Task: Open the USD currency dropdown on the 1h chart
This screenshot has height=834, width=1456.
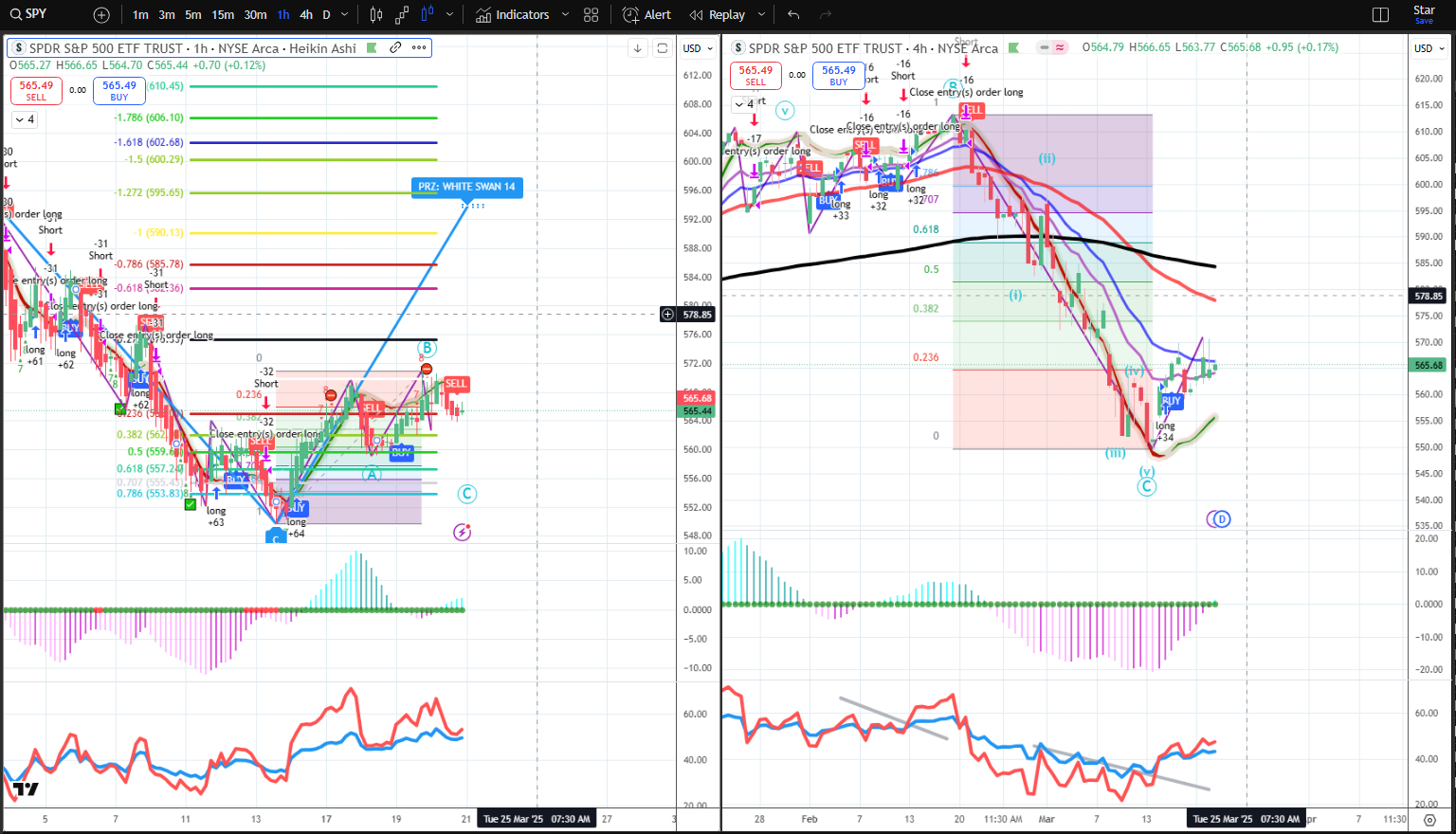Action: coord(699,48)
